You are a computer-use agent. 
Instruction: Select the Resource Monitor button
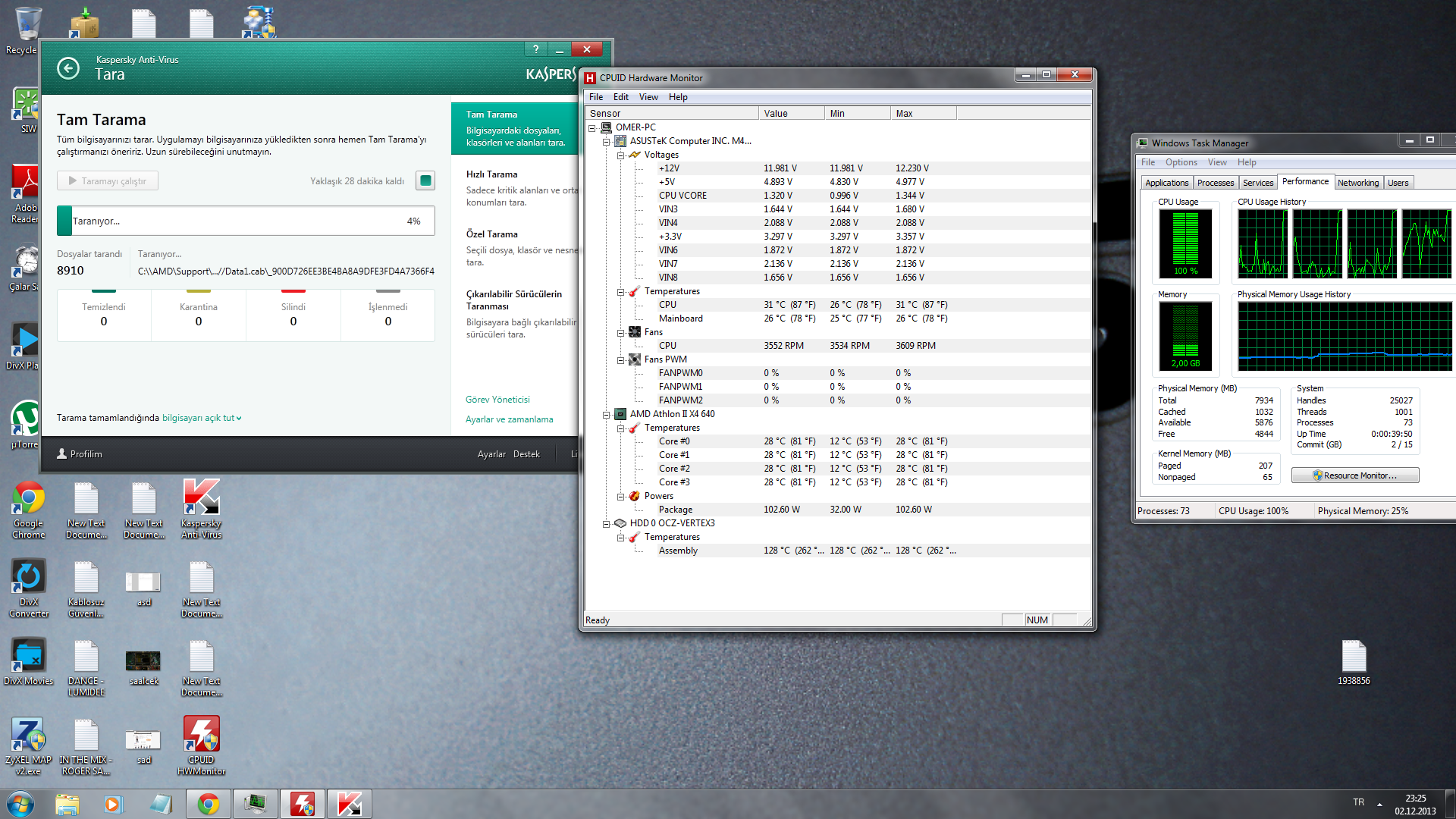(x=1356, y=475)
